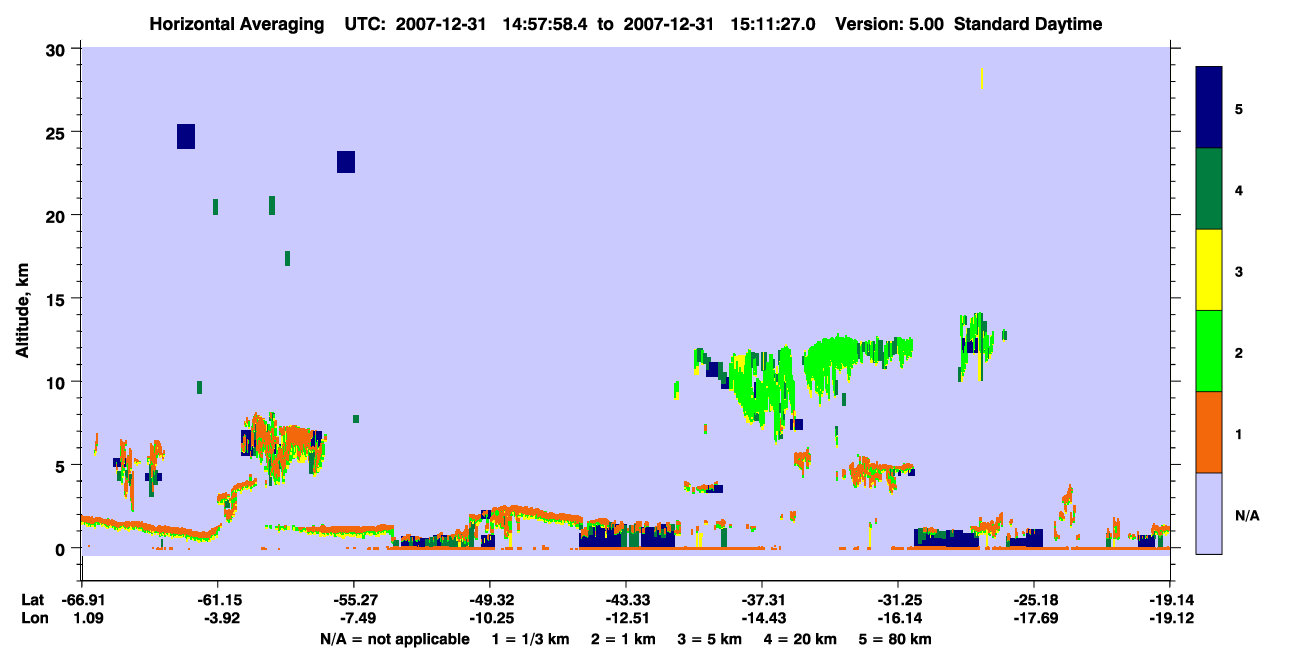The image size is (1300, 667).
Task: Click the altitude tick label '30'
Action: click(x=58, y=49)
